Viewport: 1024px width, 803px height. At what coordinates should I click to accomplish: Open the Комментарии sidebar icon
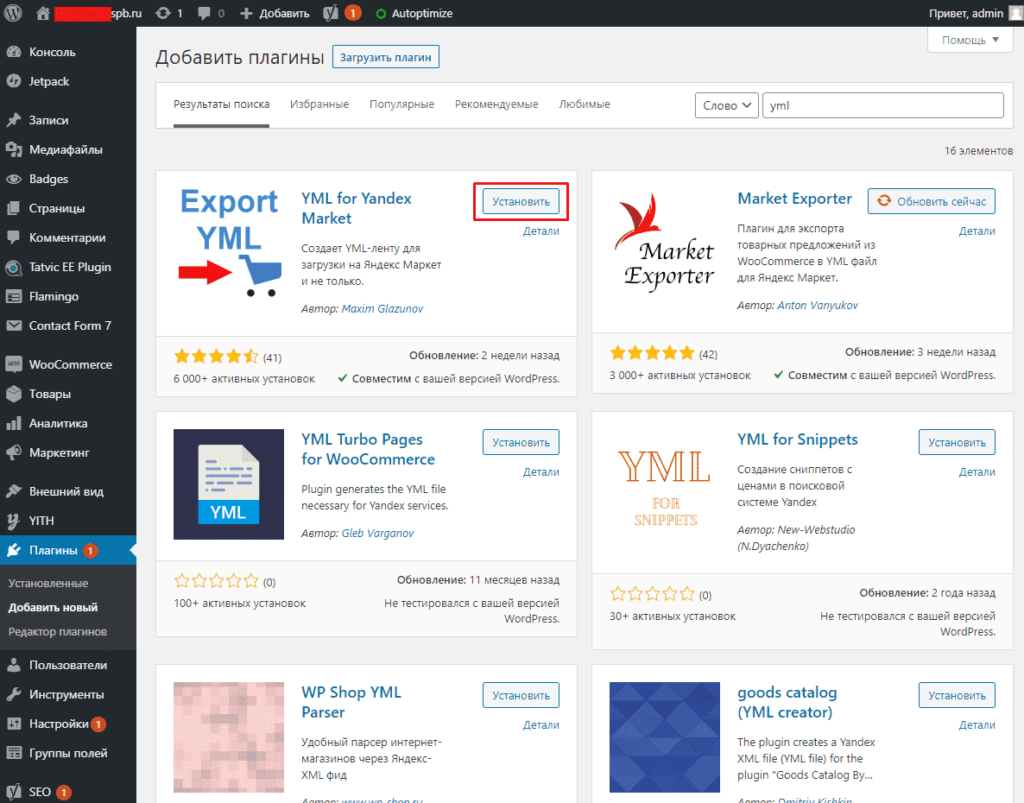point(14,238)
